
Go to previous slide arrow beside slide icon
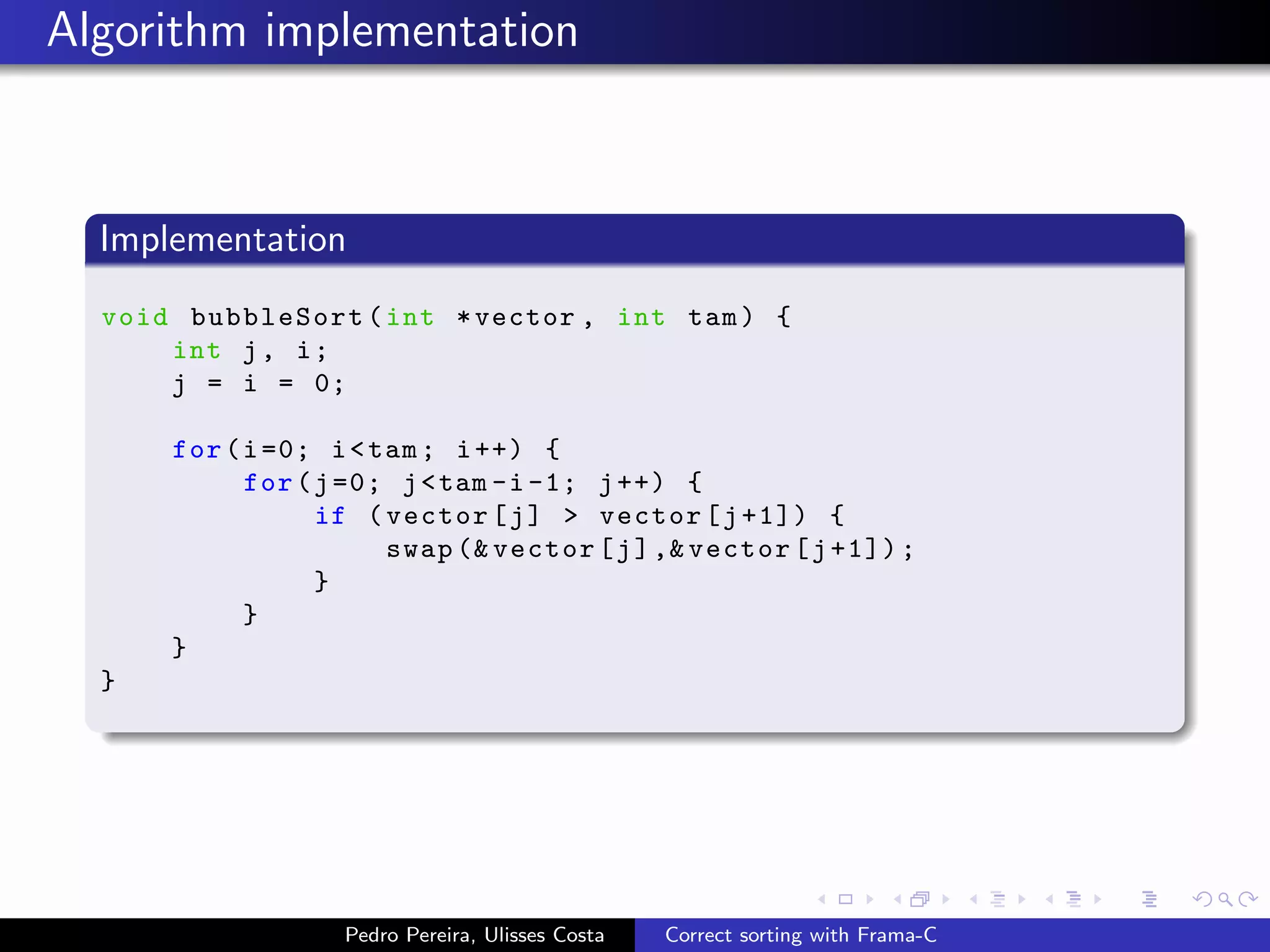(x=822, y=899)
